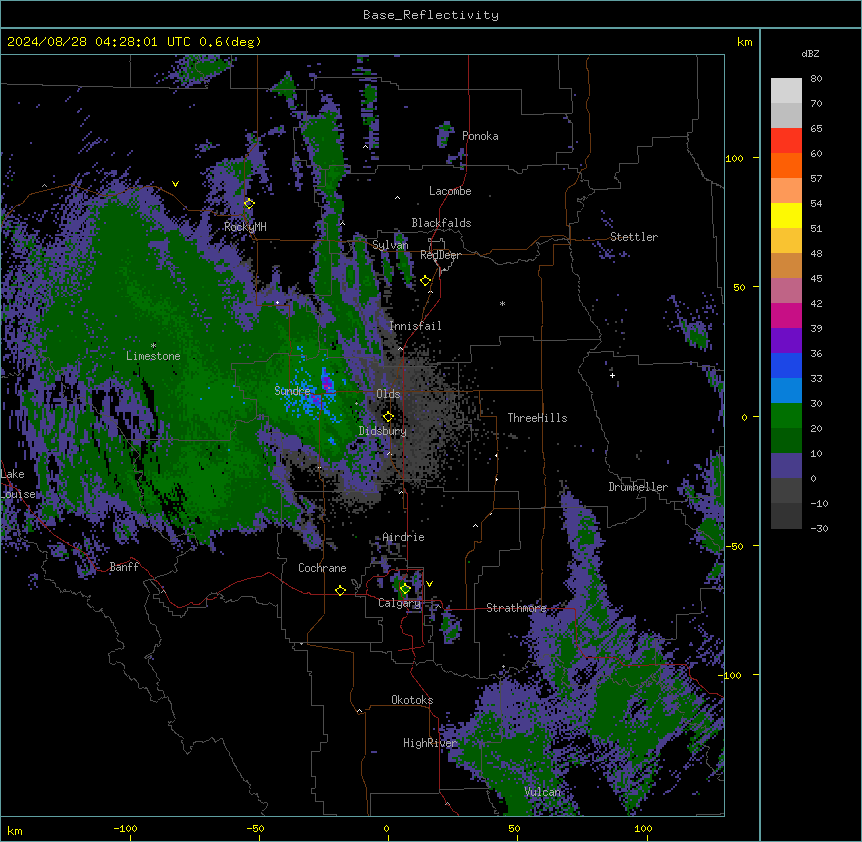862x842 pixels.
Task: Pick the bright yellow swatch in the legend
Action: pyautogui.click(x=786, y=215)
